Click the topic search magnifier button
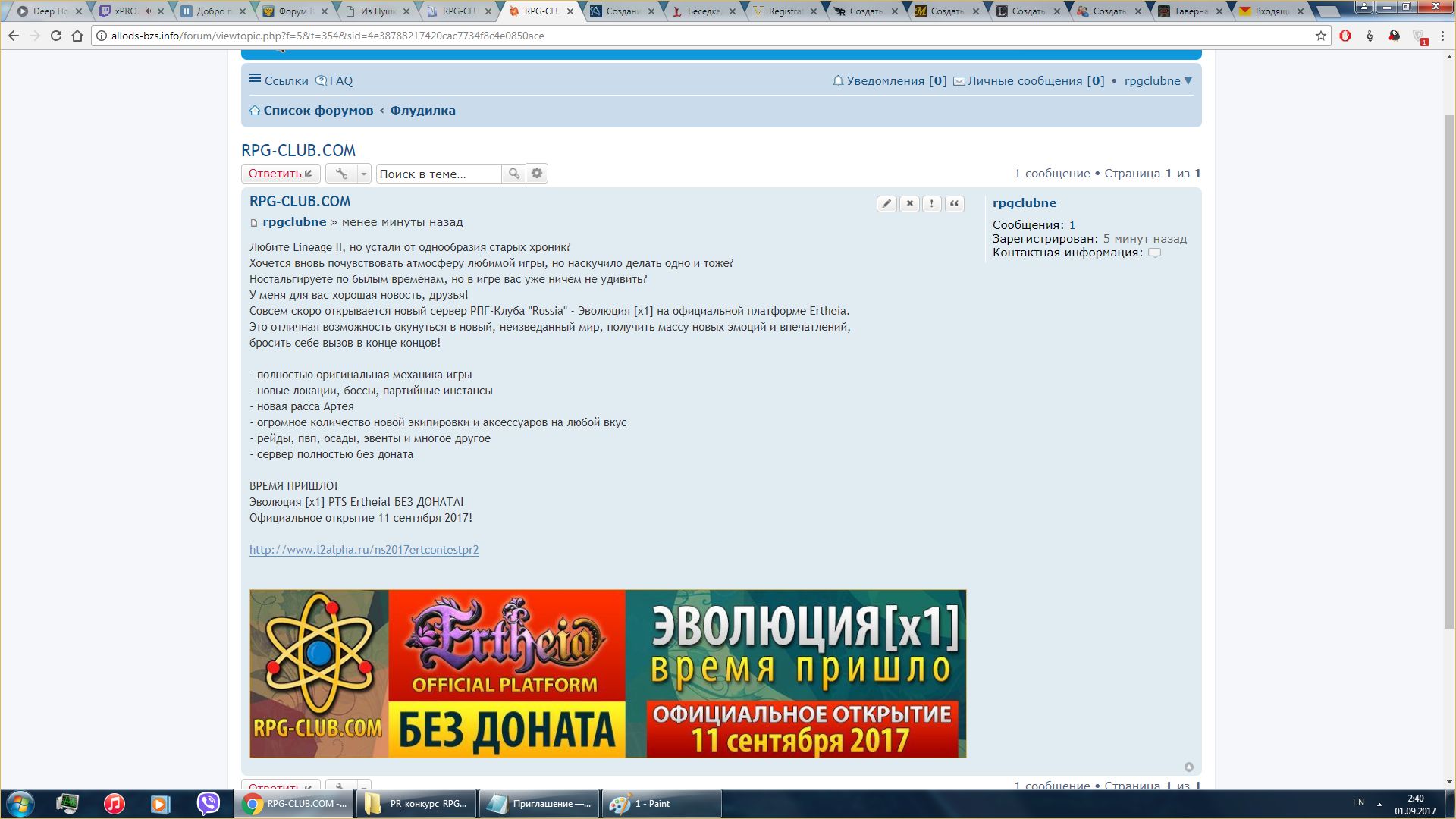The height and width of the screenshot is (819, 1456). click(513, 174)
